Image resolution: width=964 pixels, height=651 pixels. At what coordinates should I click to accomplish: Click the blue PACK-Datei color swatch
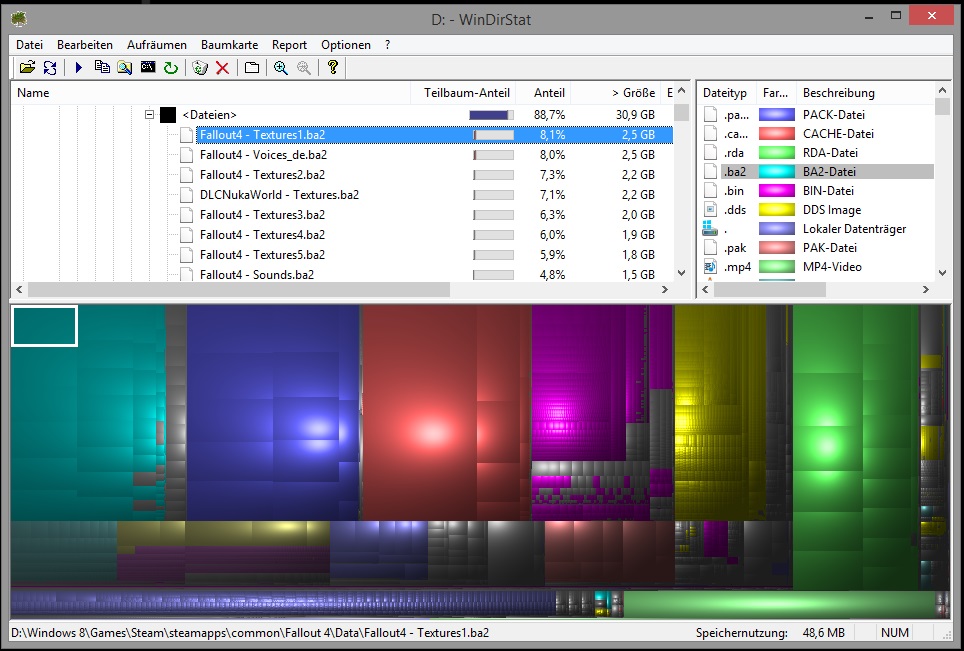[776, 114]
